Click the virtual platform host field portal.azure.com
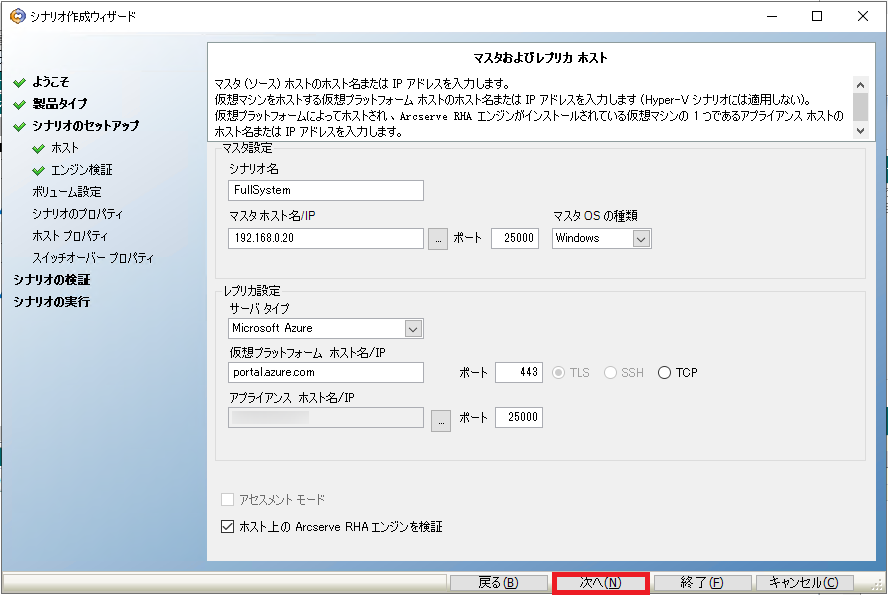888x595 pixels. pyautogui.click(x=326, y=373)
